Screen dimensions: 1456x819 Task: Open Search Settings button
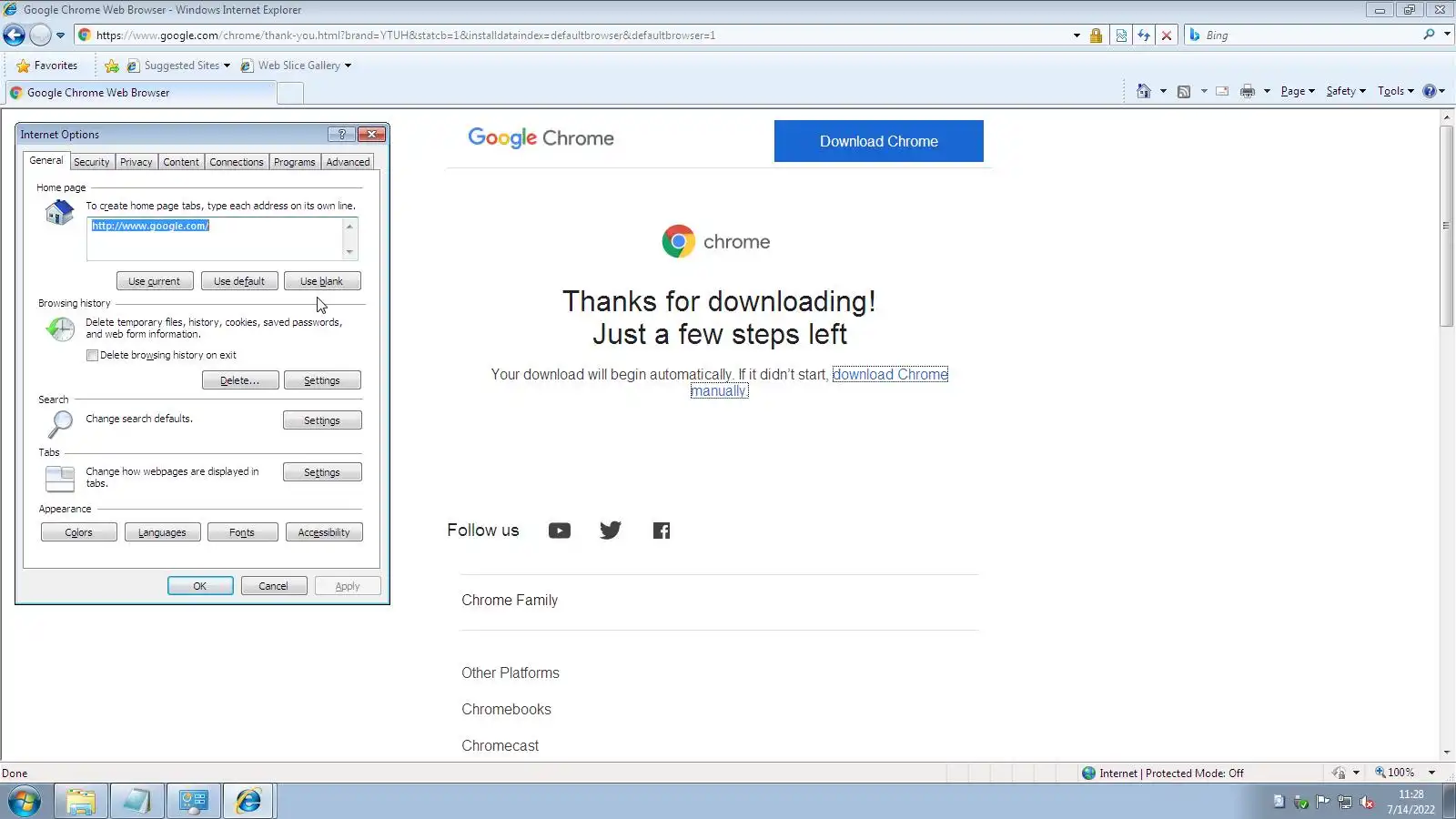point(322,420)
